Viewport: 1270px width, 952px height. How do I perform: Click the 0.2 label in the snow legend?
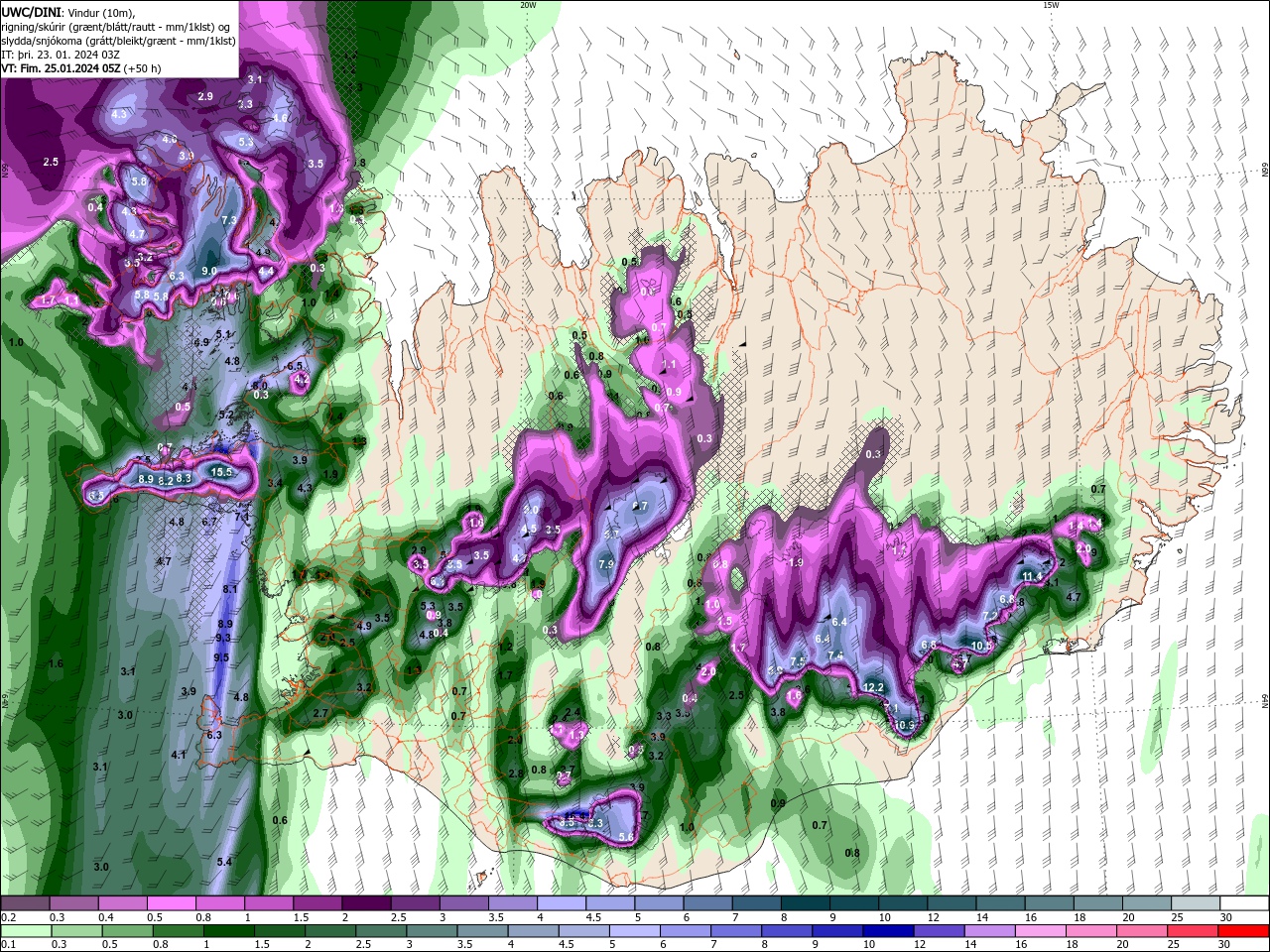8,917
